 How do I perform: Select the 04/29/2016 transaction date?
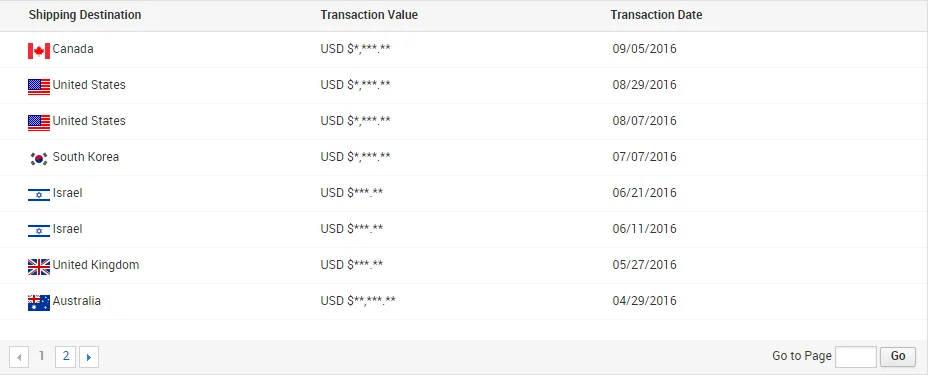point(645,301)
